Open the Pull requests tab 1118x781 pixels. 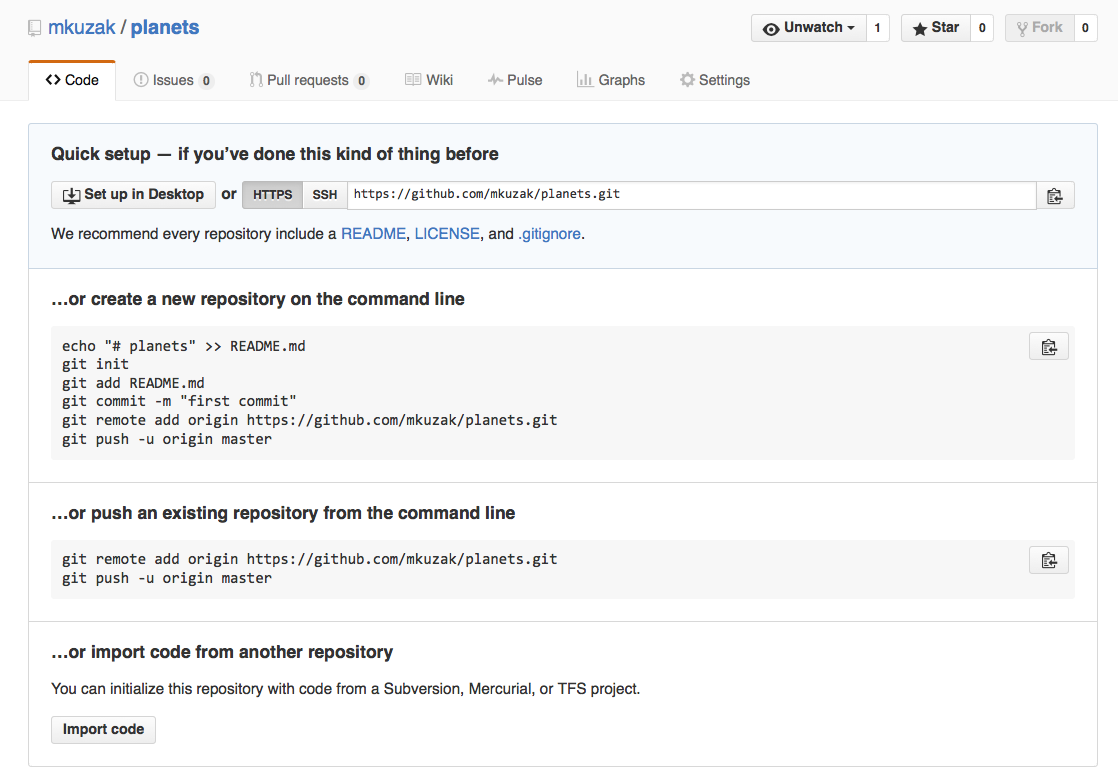tap(309, 79)
